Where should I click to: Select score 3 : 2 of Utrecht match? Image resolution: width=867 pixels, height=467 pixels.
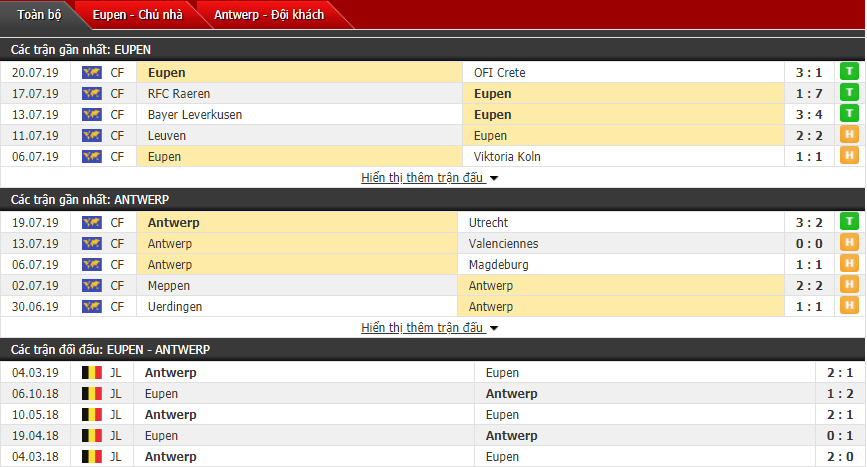click(x=809, y=222)
